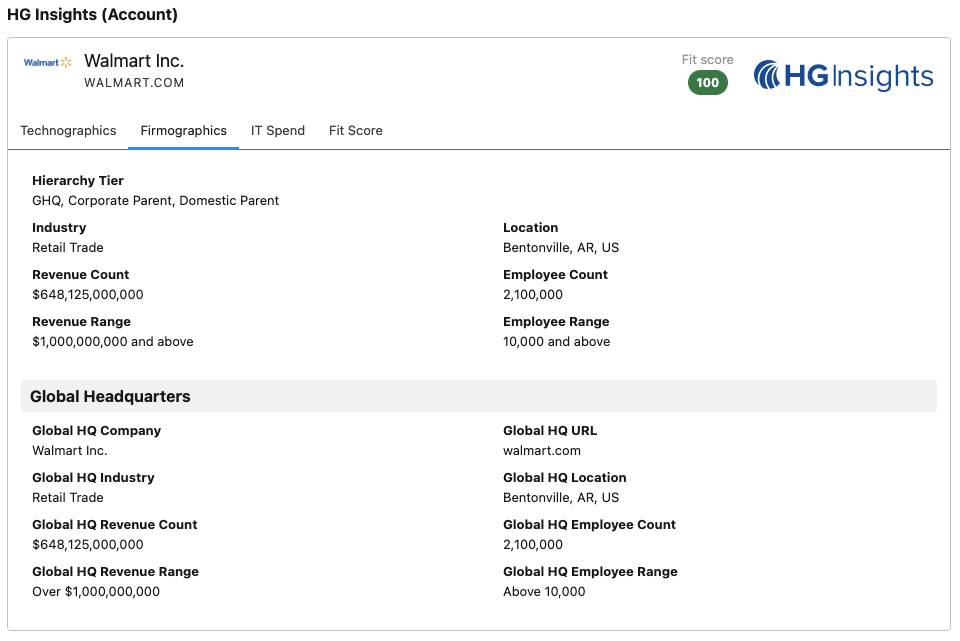This screenshot has width=960, height=641.
Task: Click the Hierarchy Tier value GHQ, Corporate Parent
Action: [156, 201]
